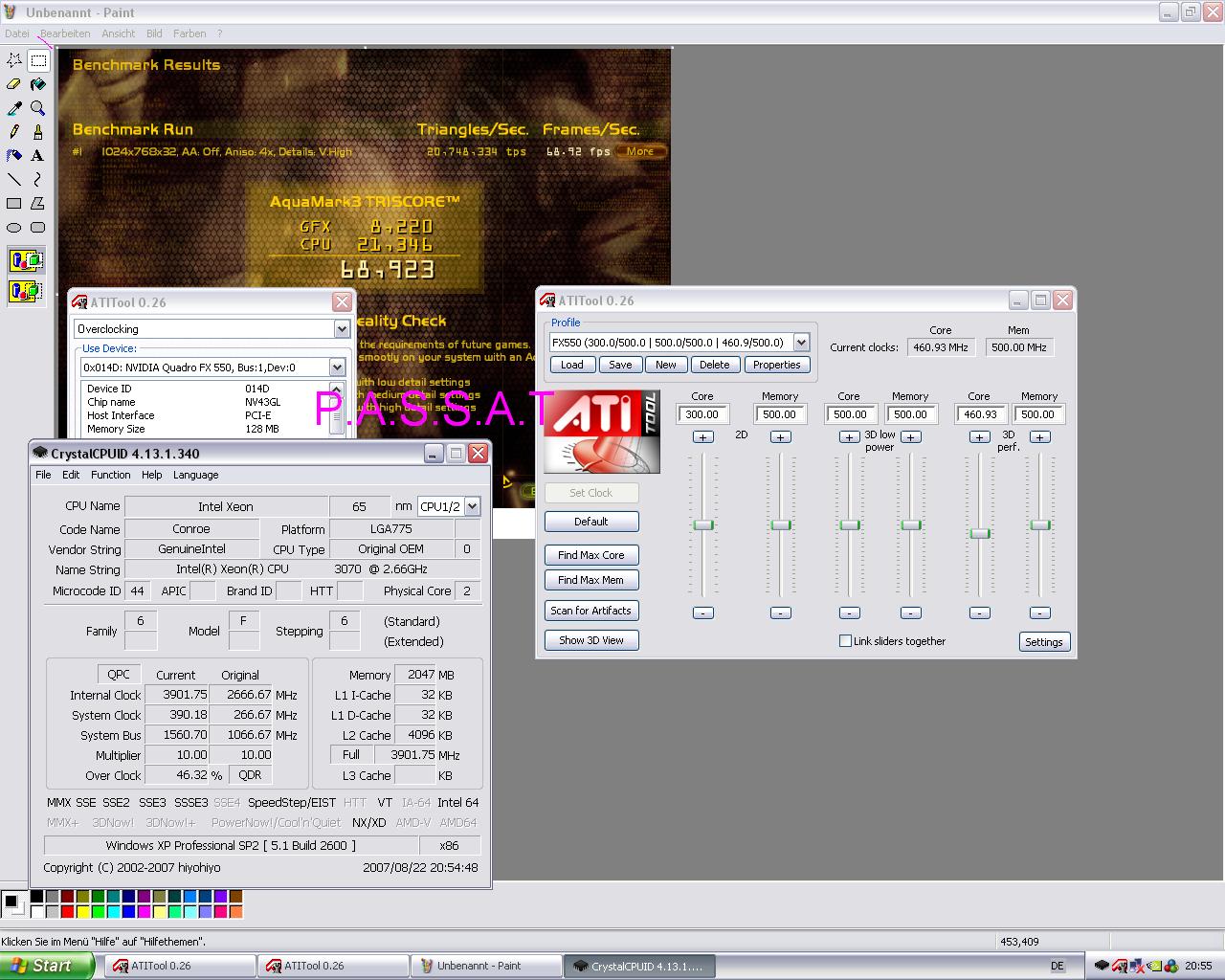Screen dimensions: 1225x980
Task: Choose the Ellipse shape tool
Action: pos(14,227)
